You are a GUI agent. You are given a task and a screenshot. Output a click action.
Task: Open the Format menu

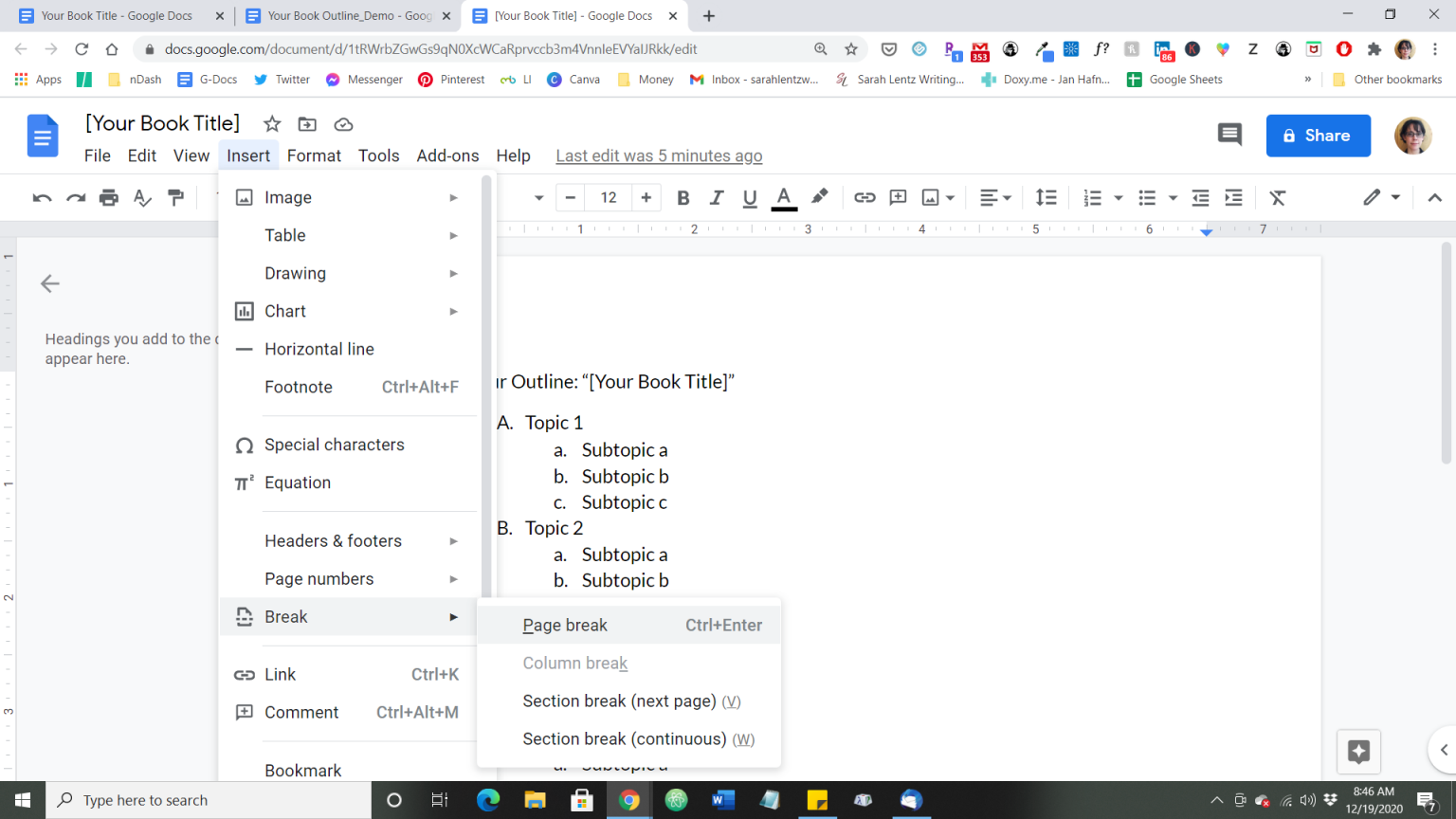pyautogui.click(x=314, y=155)
